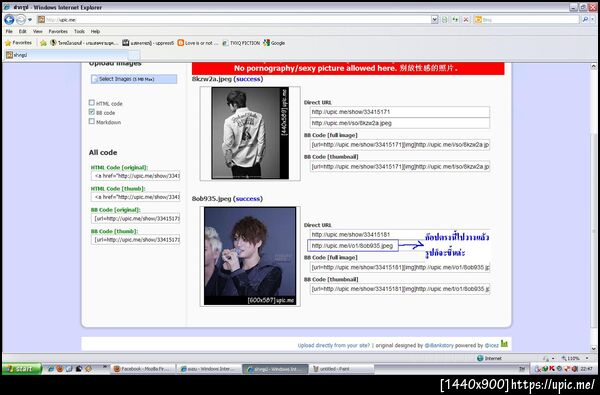Click the Select Images upload button

(x=134, y=79)
